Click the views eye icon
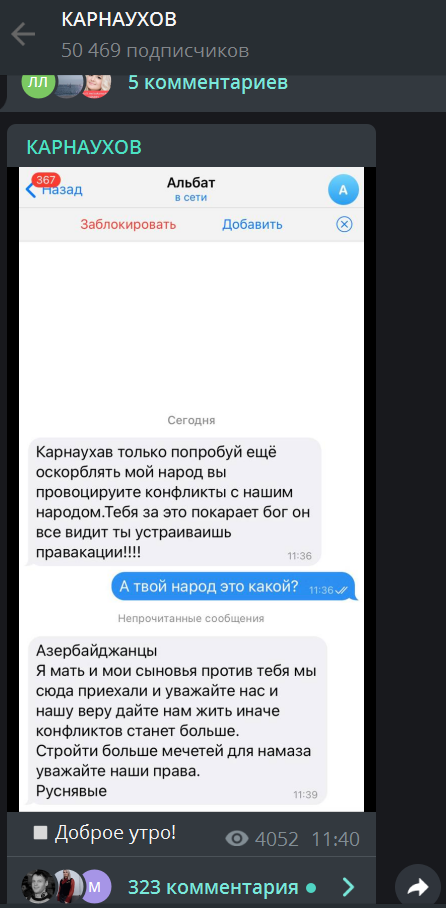 236,838
